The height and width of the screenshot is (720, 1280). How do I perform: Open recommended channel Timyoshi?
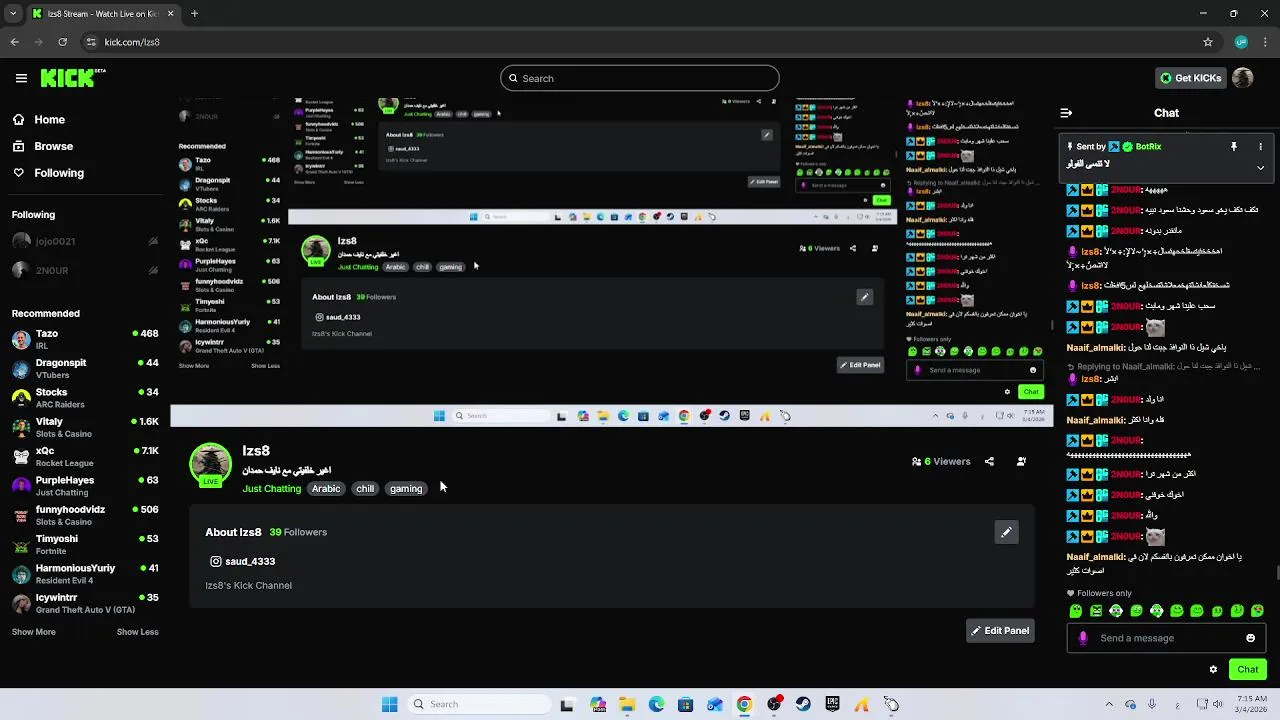85,544
